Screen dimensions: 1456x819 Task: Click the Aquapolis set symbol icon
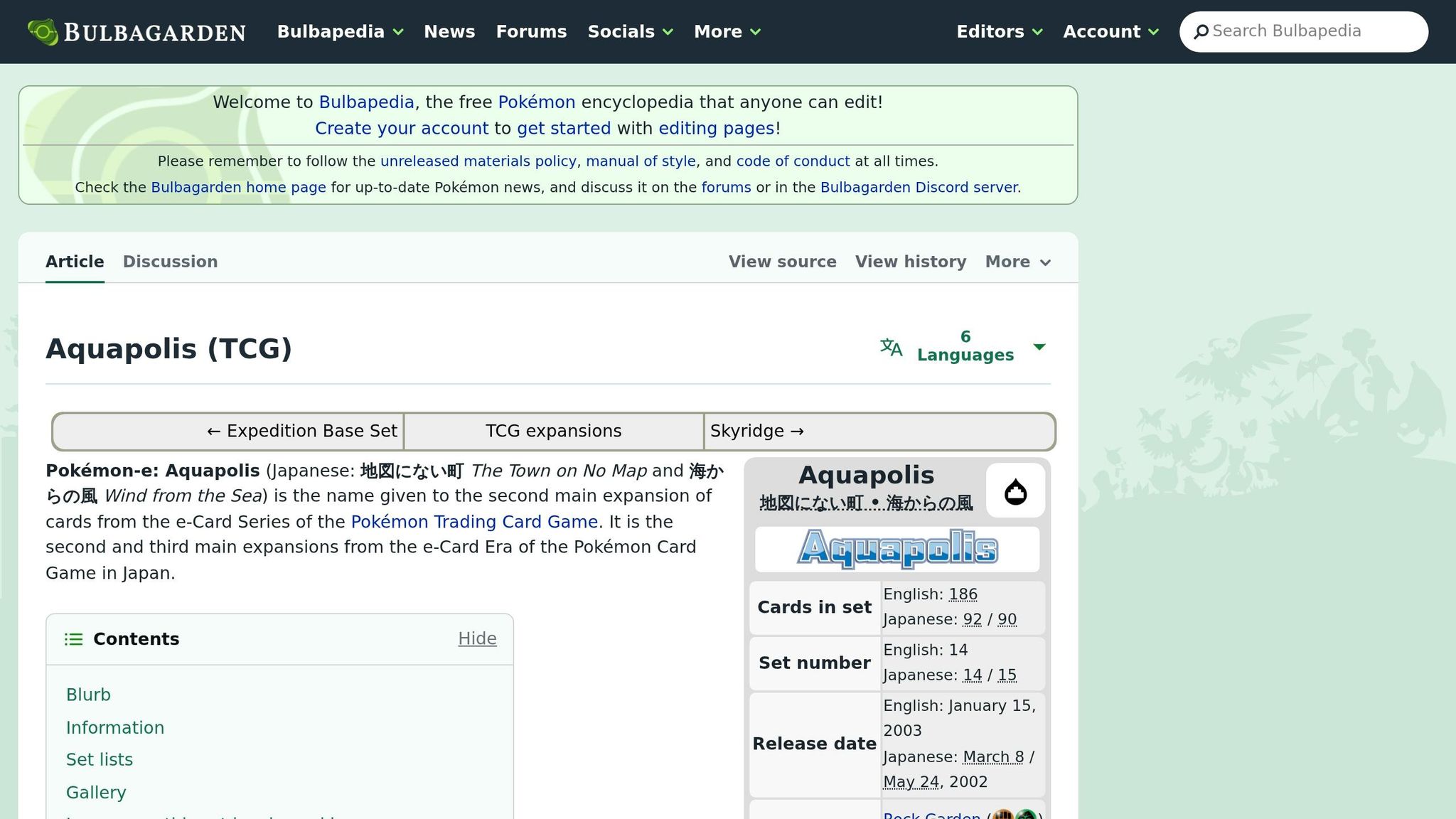coord(1015,491)
